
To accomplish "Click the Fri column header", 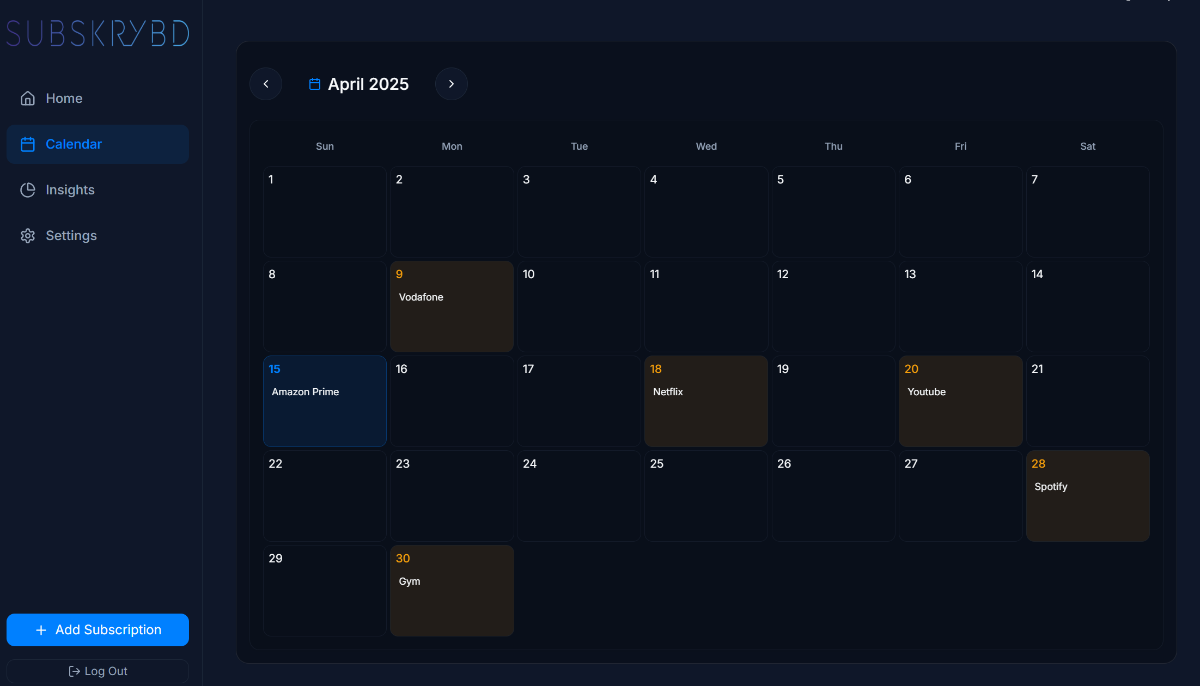I will pos(961,146).
